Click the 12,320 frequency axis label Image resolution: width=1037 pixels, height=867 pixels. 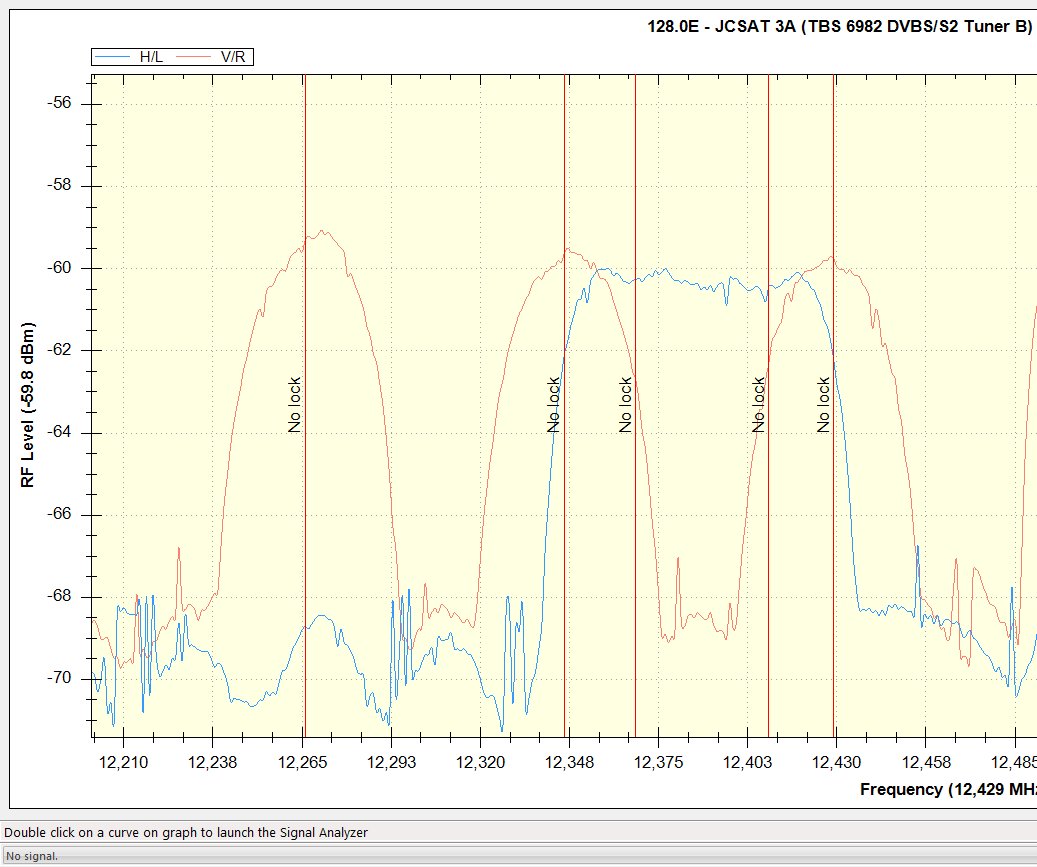(x=480, y=763)
